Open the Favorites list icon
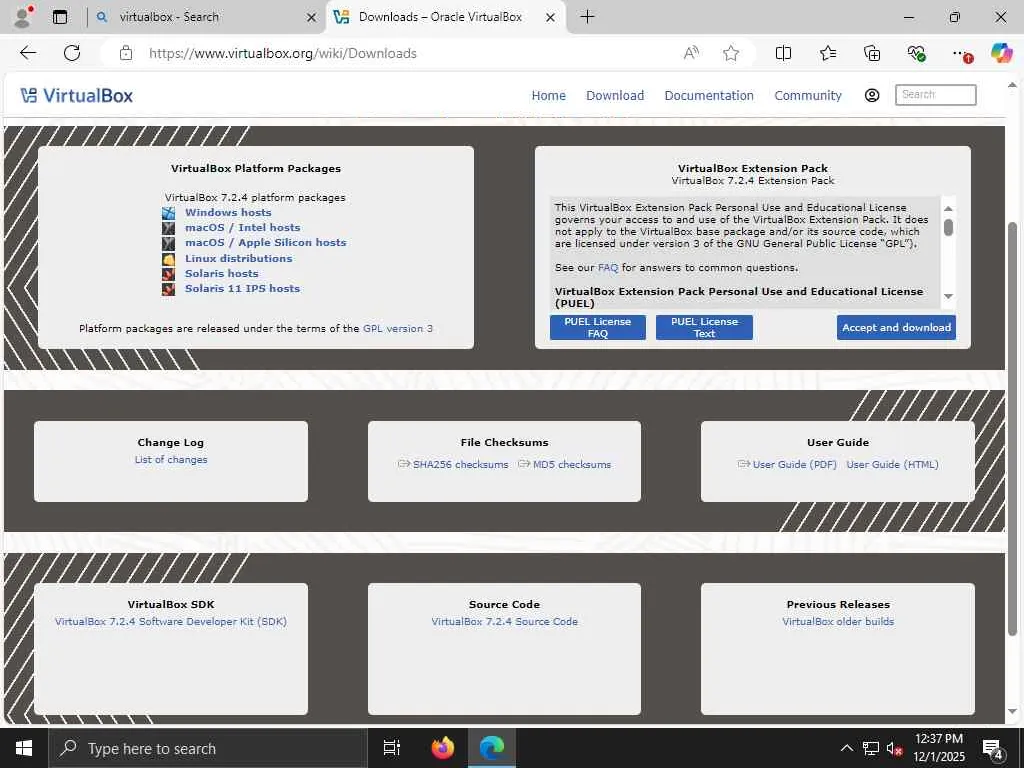 pos(827,53)
